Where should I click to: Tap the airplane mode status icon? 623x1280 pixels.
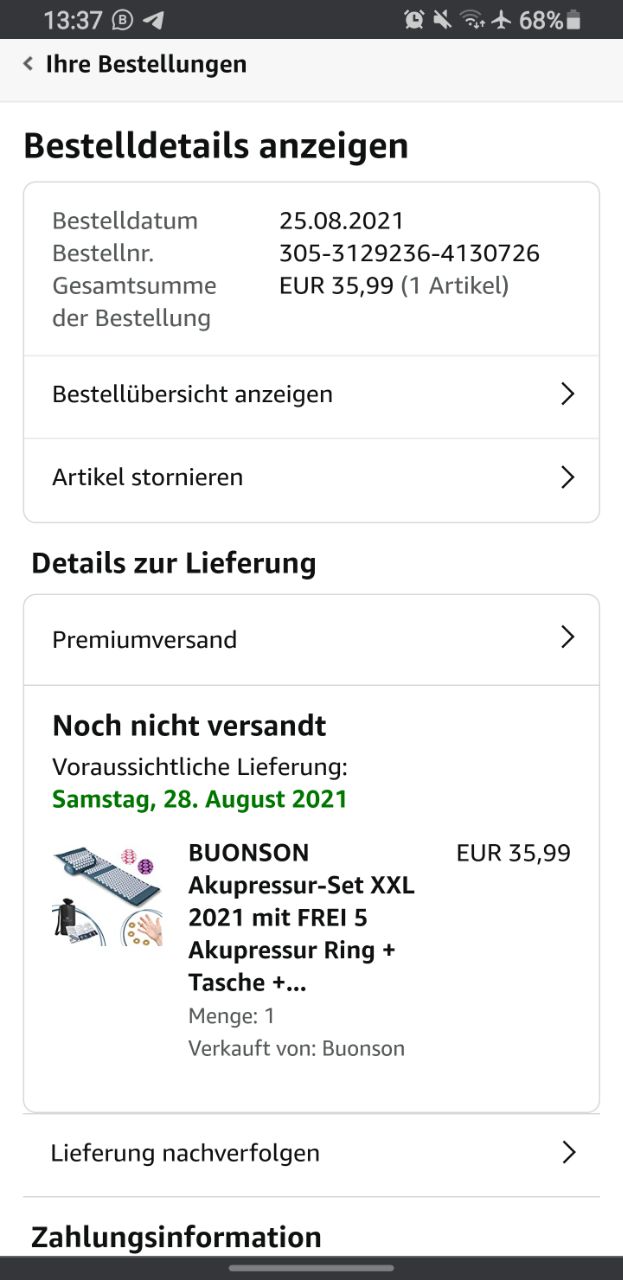pyautogui.click(x=501, y=19)
